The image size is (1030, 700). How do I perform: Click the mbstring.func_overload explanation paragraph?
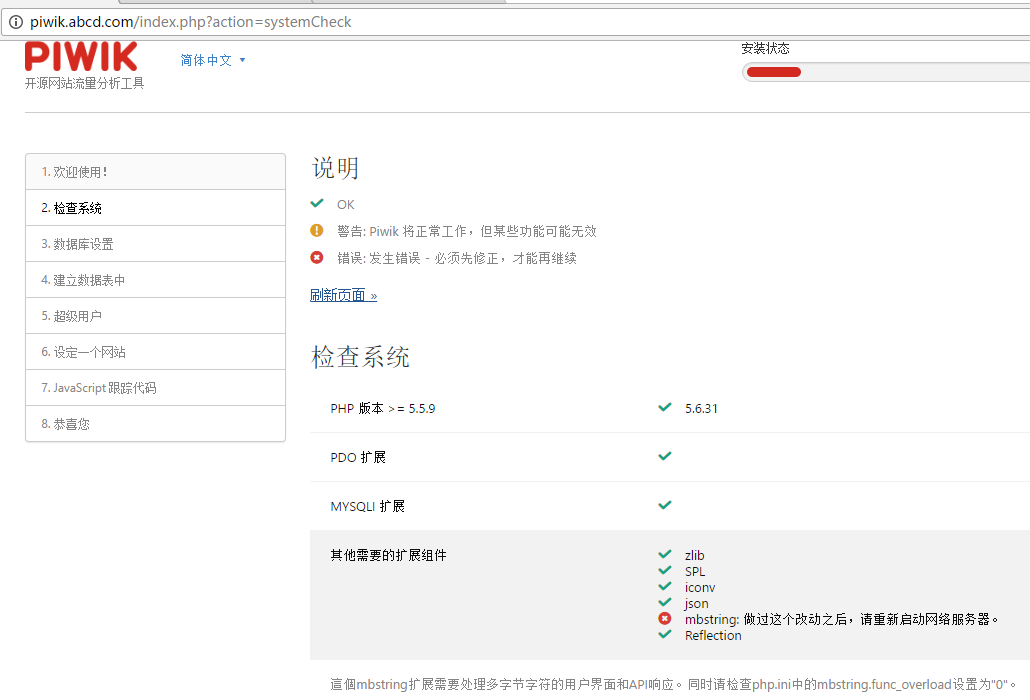pyautogui.click(x=673, y=684)
